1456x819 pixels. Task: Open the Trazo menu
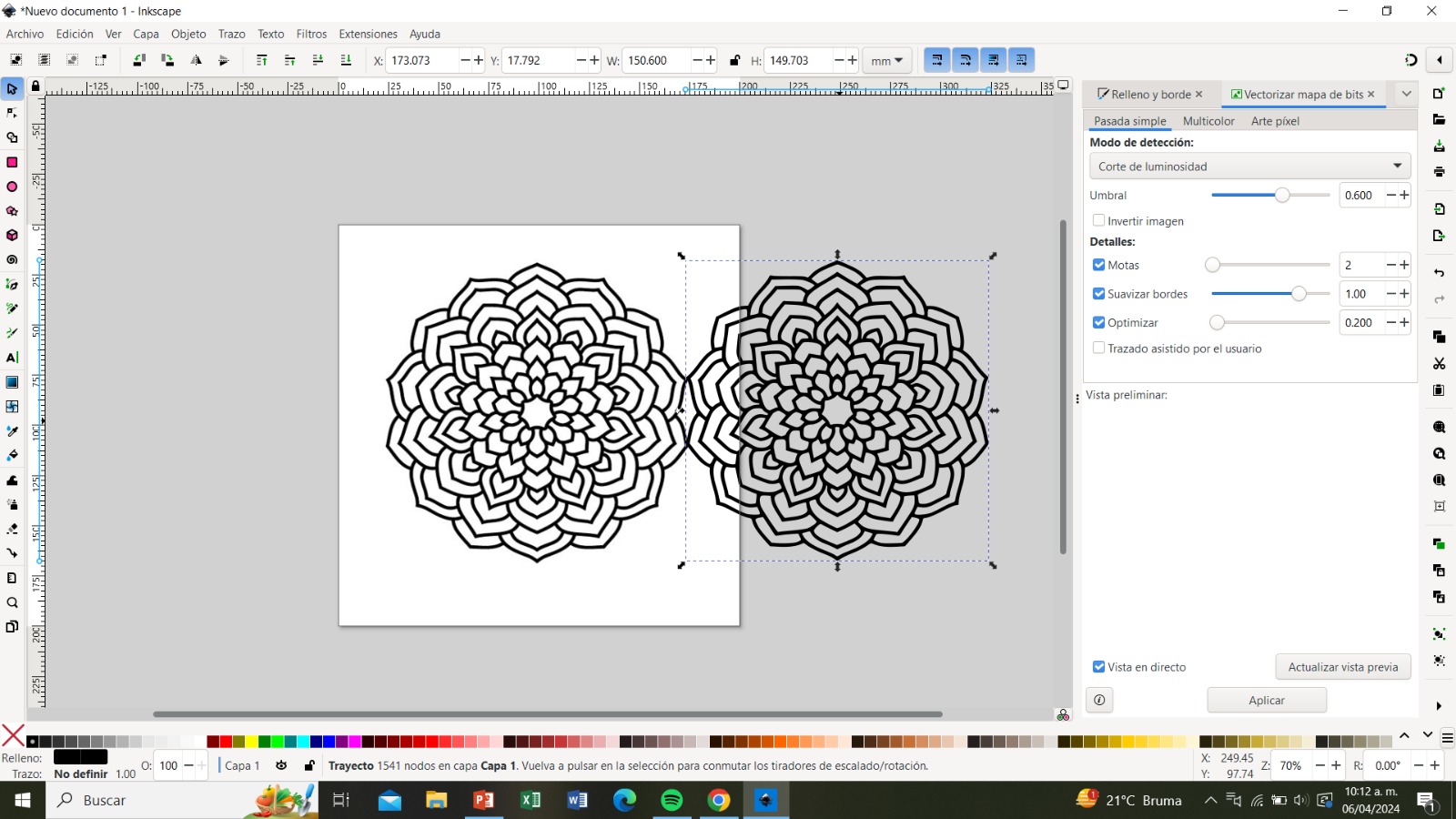pos(231,34)
